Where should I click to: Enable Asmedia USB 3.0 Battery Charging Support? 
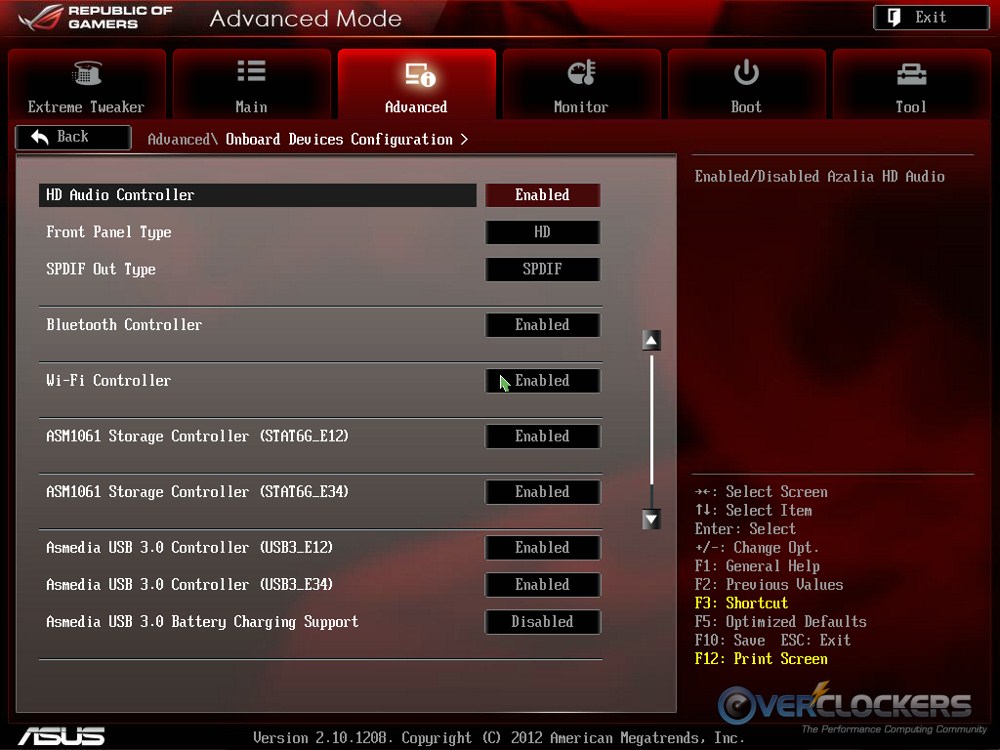pyautogui.click(x=542, y=622)
